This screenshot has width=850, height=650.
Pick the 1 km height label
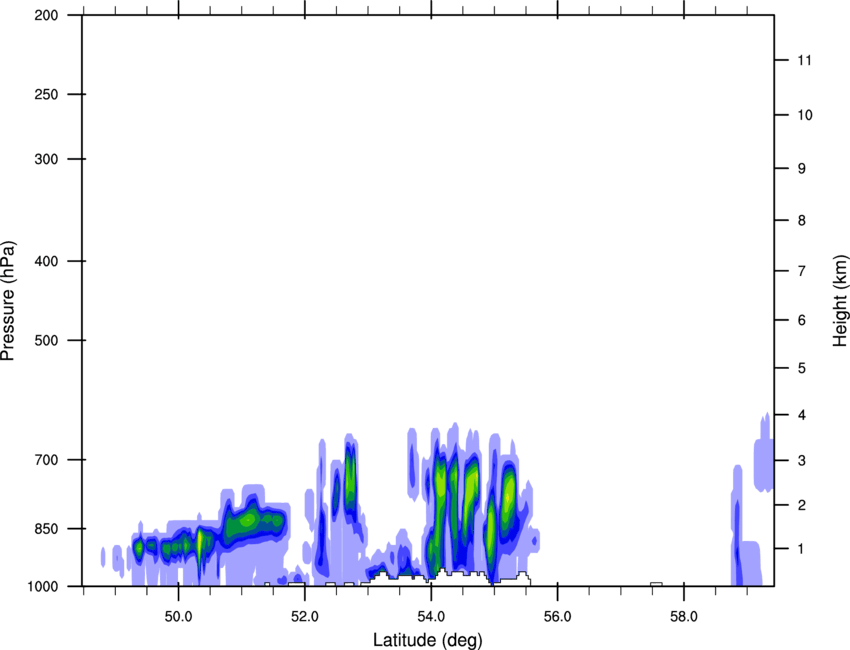tap(802, 549)
